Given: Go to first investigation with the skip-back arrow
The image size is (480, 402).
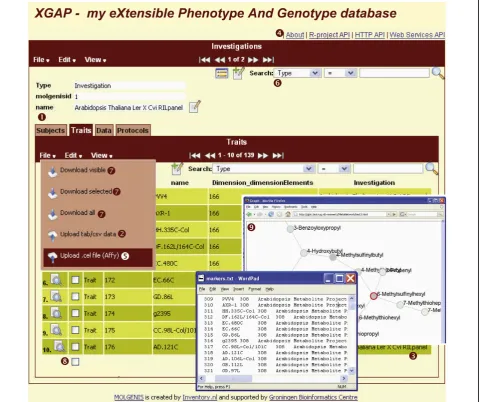Looking at the screenshot, I should pyautogui.click(x=205, y=60).
